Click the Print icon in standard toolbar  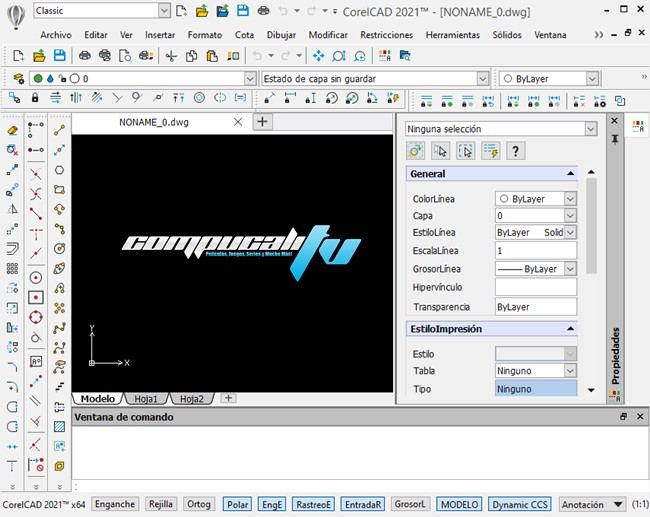[x=85, y=56]
